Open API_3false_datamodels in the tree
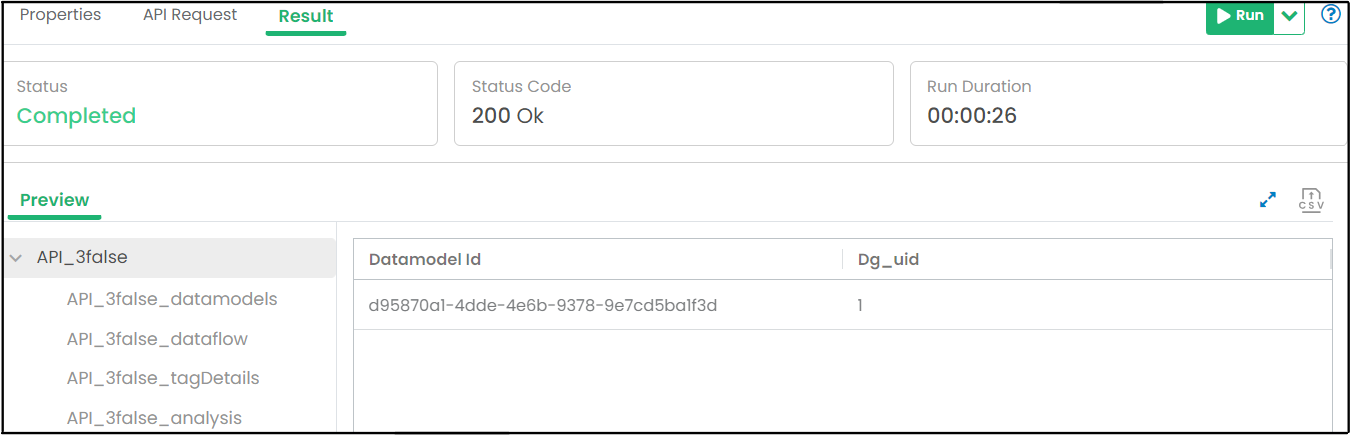Viewport: 1351px width, 435px height. (172, 299)
